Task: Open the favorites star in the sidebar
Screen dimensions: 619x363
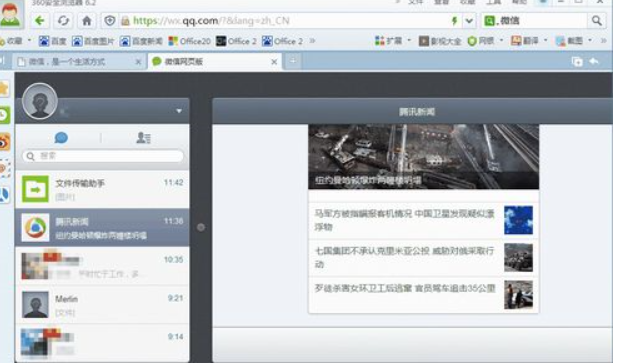Action: [x=4, y=89]
